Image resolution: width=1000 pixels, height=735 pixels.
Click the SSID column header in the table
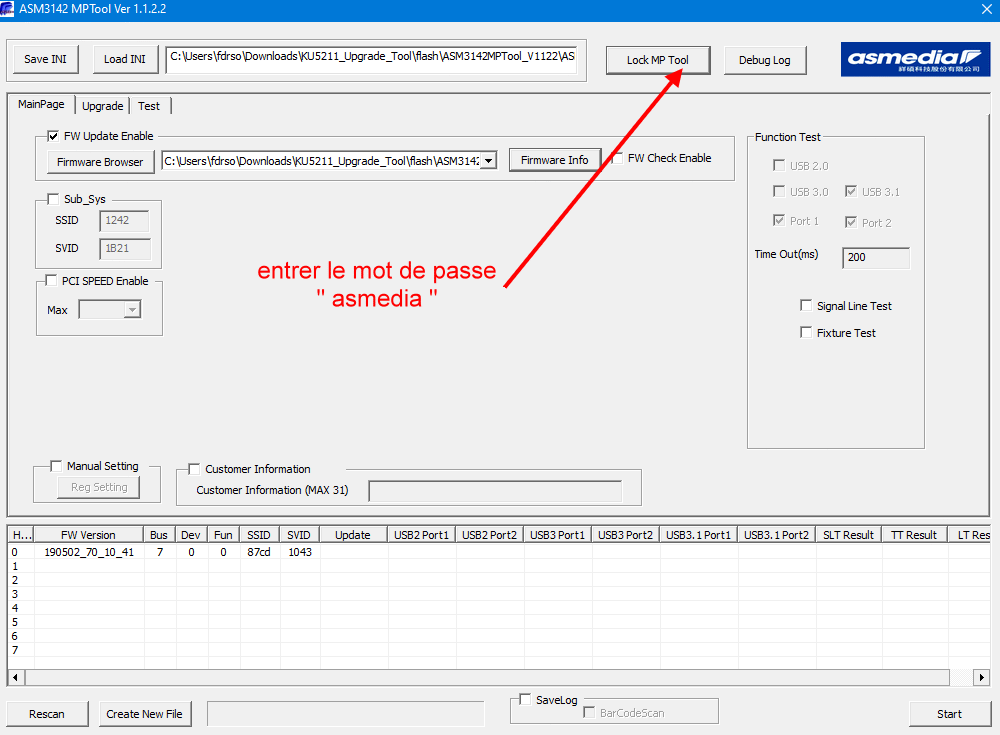(x=259, y=535)
